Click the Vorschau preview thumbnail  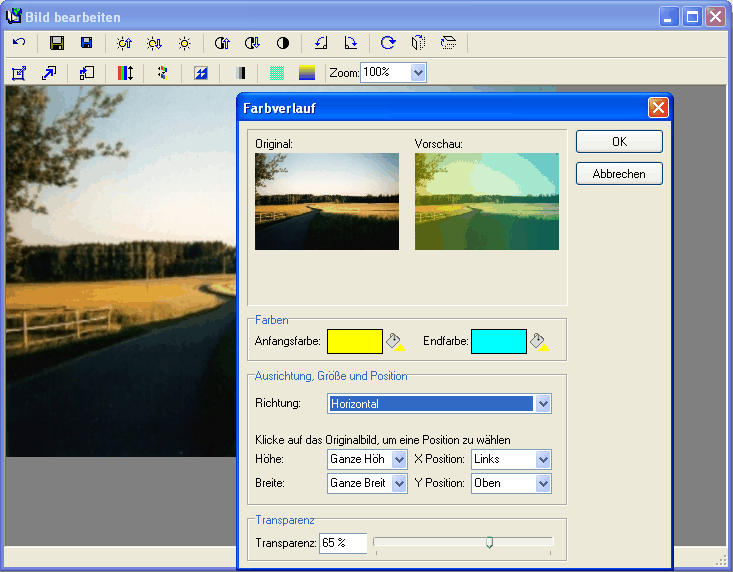487,201
